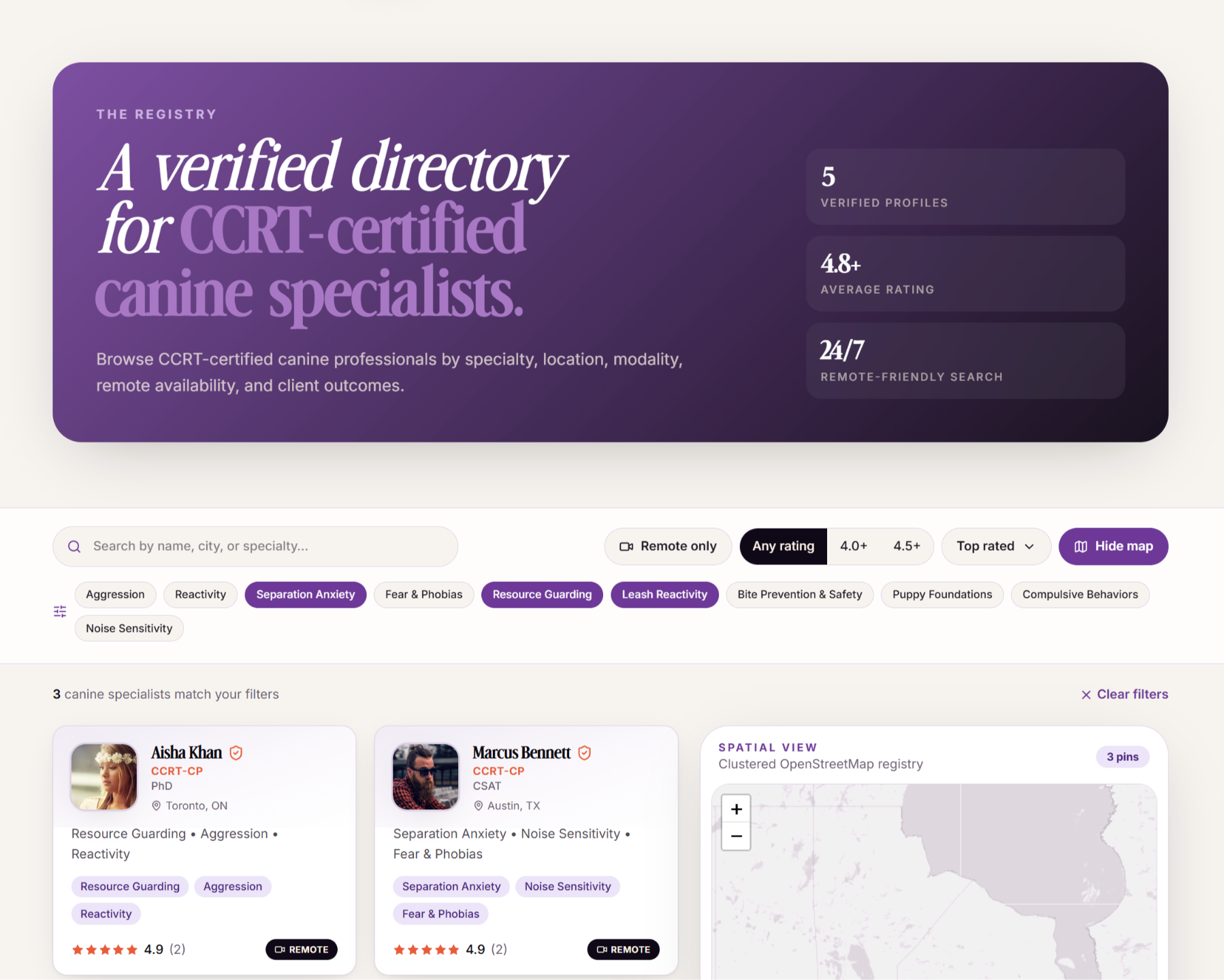The width and height of the screenshot is (1224, 980).
Task: Click Aisha Khan's profile photo
Action: pyautogui.click(x=104, y=777)
